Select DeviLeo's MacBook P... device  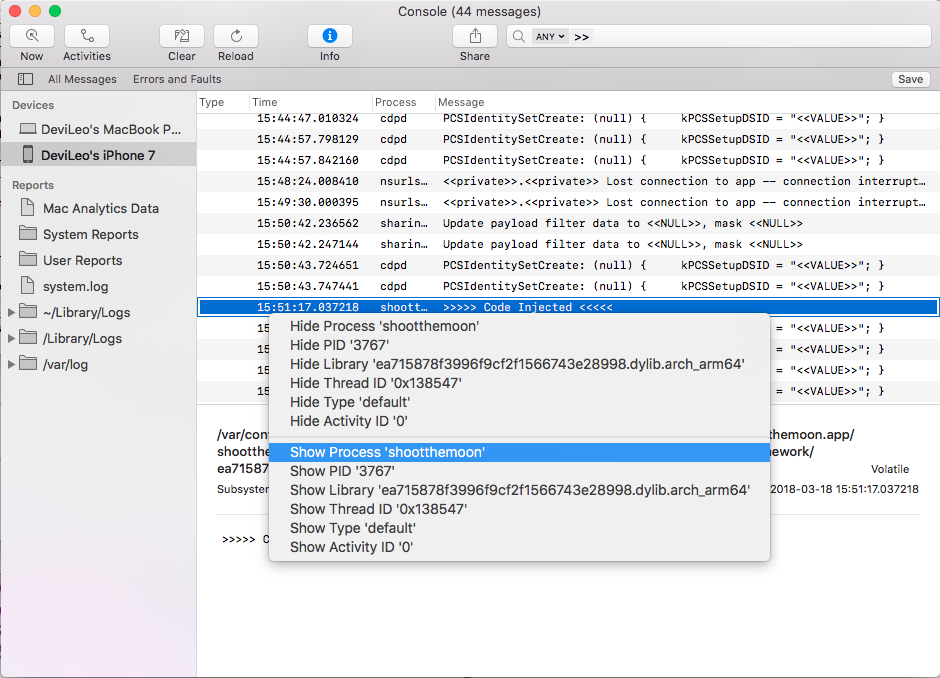[111, 129]
